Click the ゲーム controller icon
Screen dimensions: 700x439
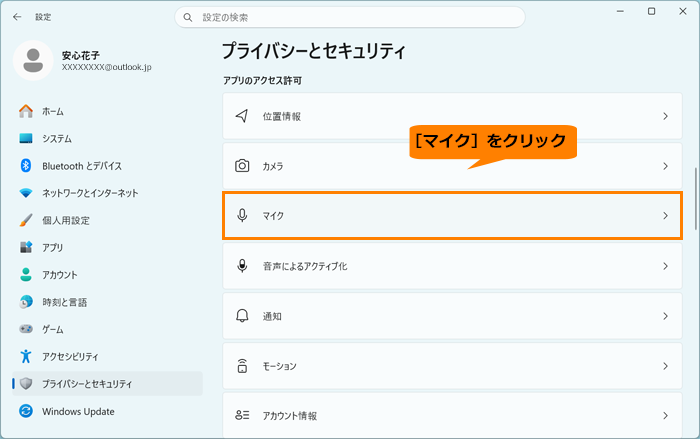pyautogui.click(x=26, y=329)
